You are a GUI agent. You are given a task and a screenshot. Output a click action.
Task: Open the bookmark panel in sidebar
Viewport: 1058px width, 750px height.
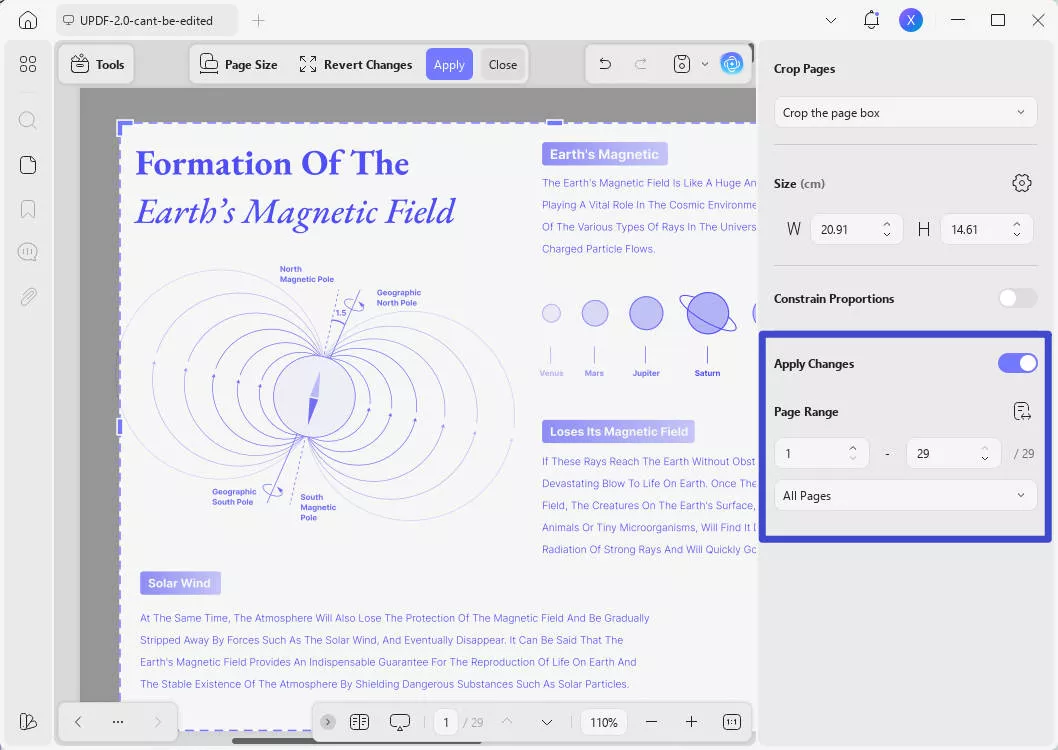click(28, 209)
